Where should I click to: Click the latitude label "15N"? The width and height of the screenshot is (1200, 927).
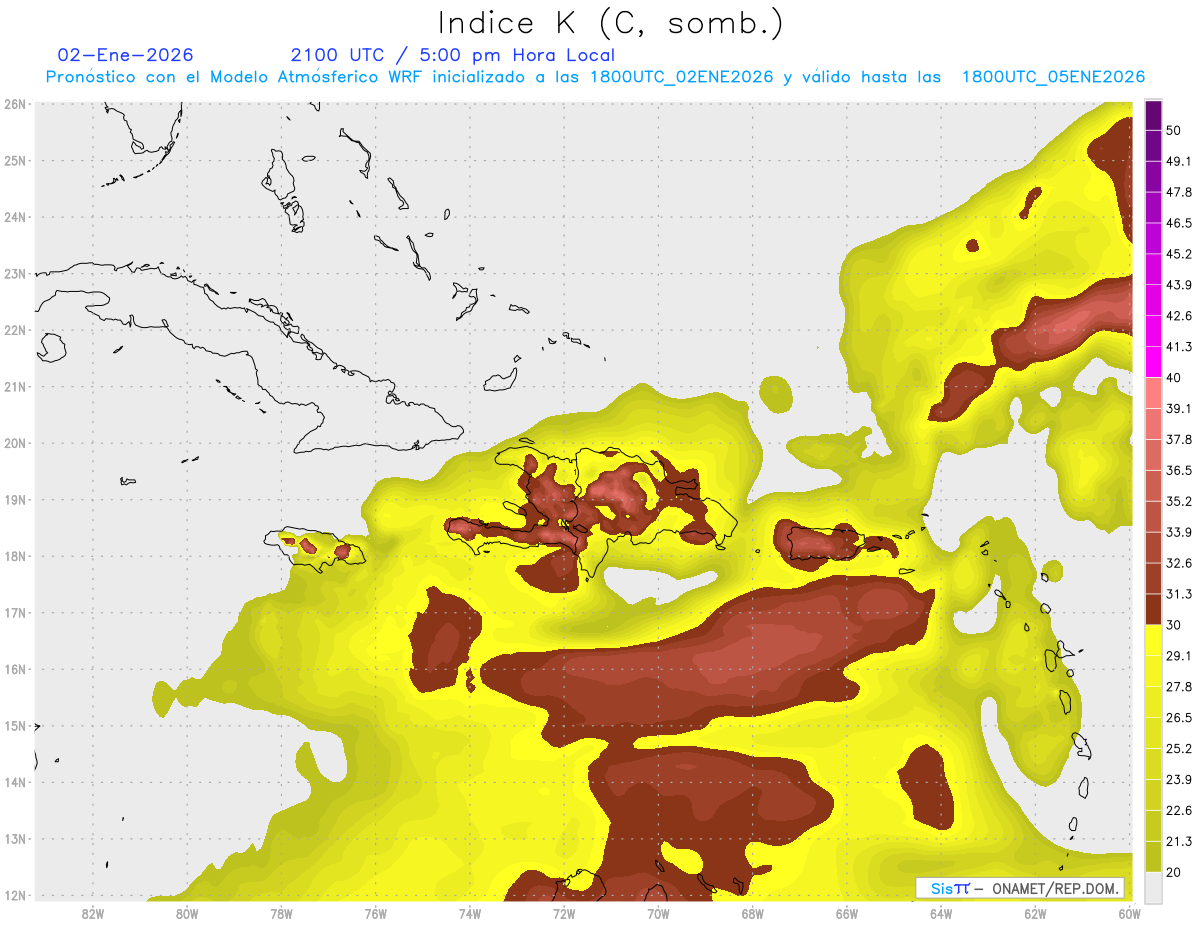click(15, 725)
